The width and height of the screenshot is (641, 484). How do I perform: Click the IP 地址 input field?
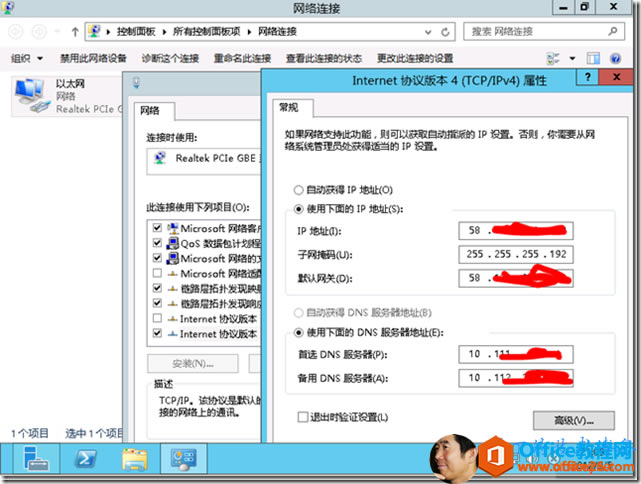click(x=515, y=231)
